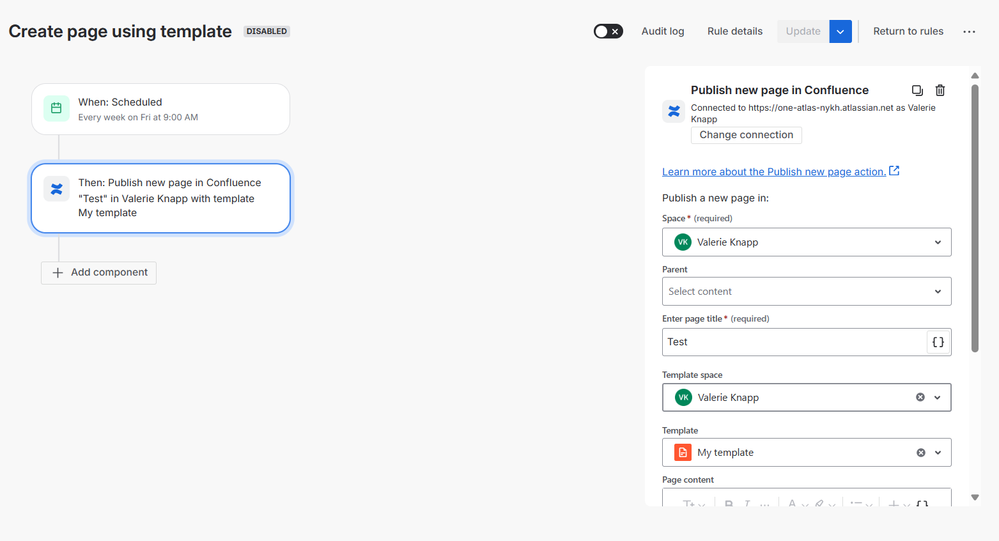Click the DISABLED status badge
The width and height of the screenshot is (999, 541).
click(x=266, y=31)
